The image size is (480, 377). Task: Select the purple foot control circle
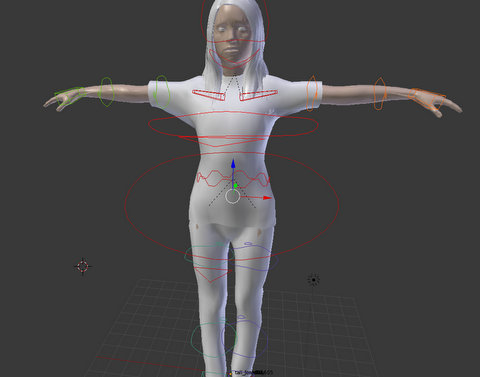[245, 339]
